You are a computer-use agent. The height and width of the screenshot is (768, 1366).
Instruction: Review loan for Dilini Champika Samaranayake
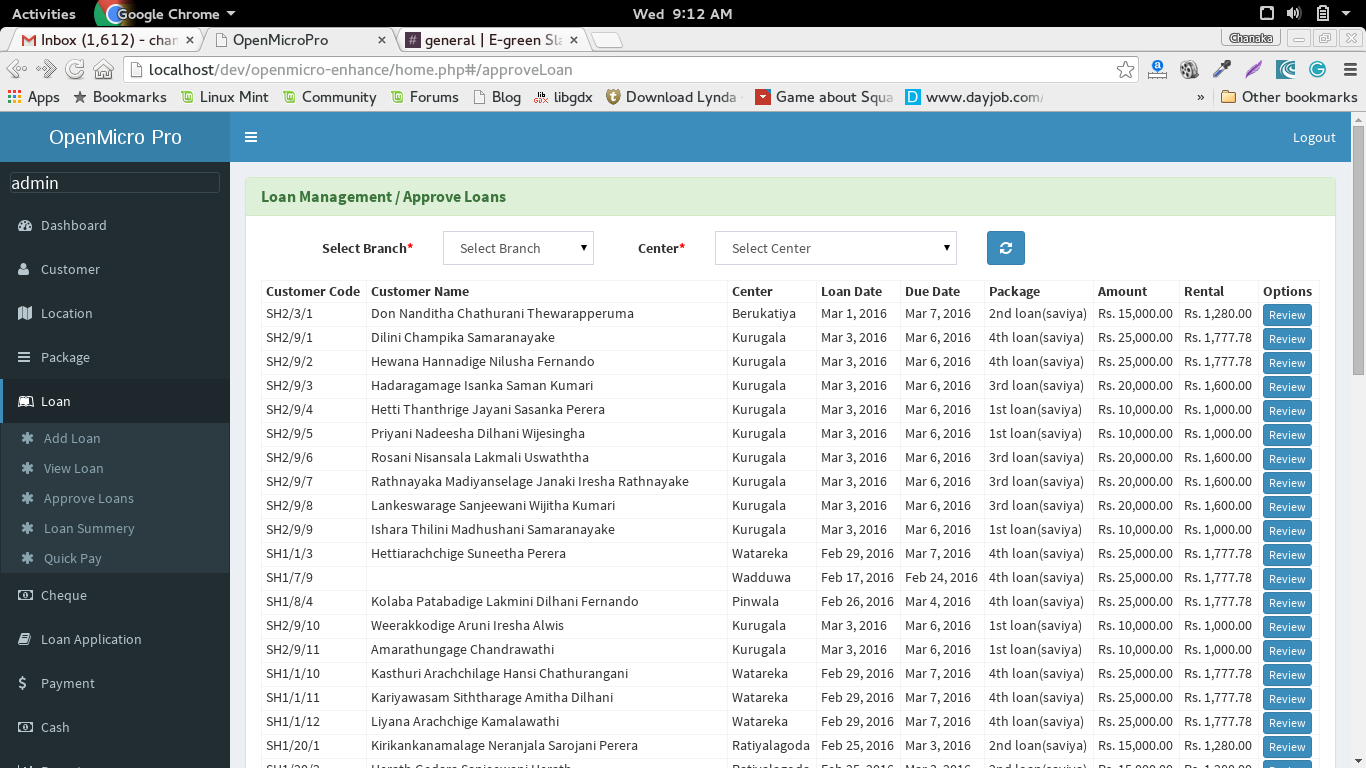pyautogui.click(x=1287, y=339)
